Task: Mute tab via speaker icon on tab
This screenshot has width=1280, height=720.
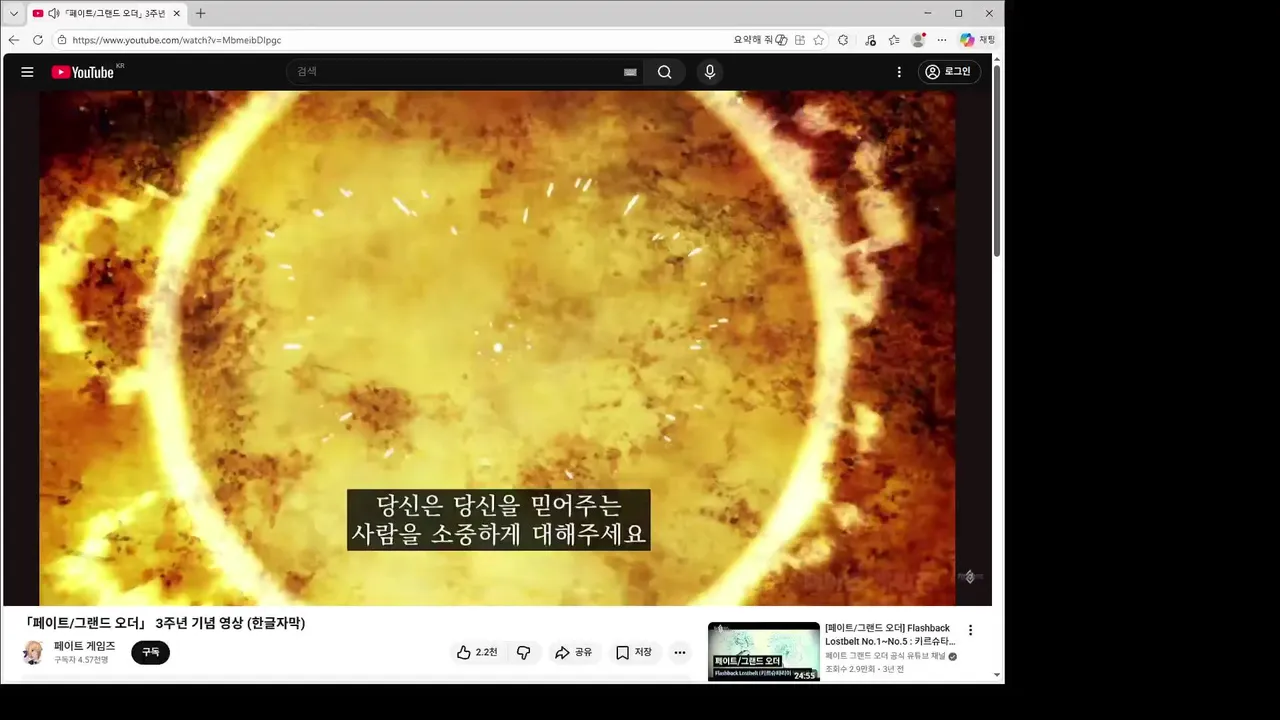Action: (54, 13)
